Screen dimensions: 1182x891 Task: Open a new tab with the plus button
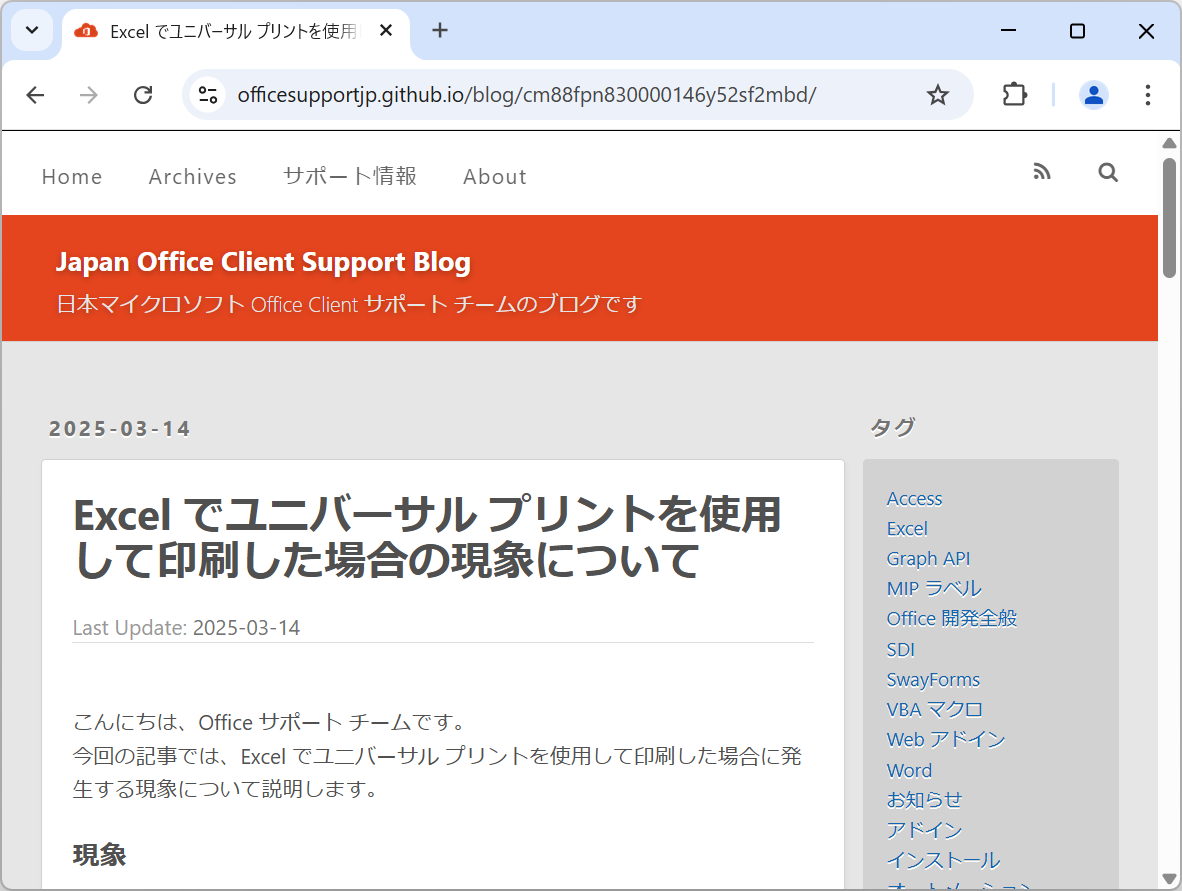pyautogui.click(x=439, y=30)
